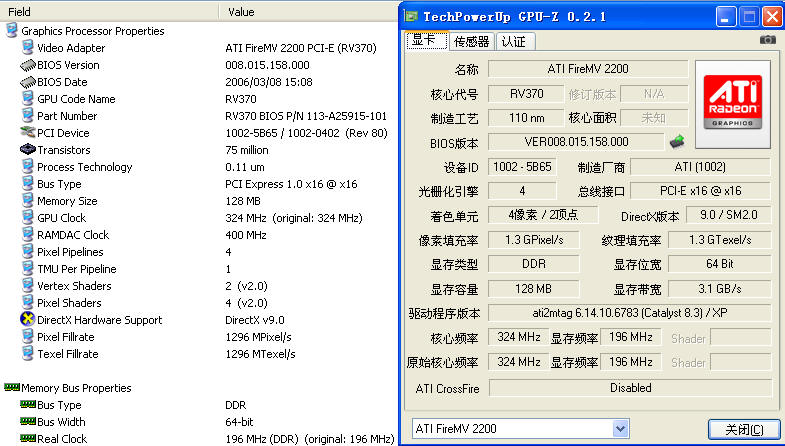The height and width of the screenshot is (446, 785).
Task: Save BIOS using the green chip icon
Action: [x=677, y=142]
